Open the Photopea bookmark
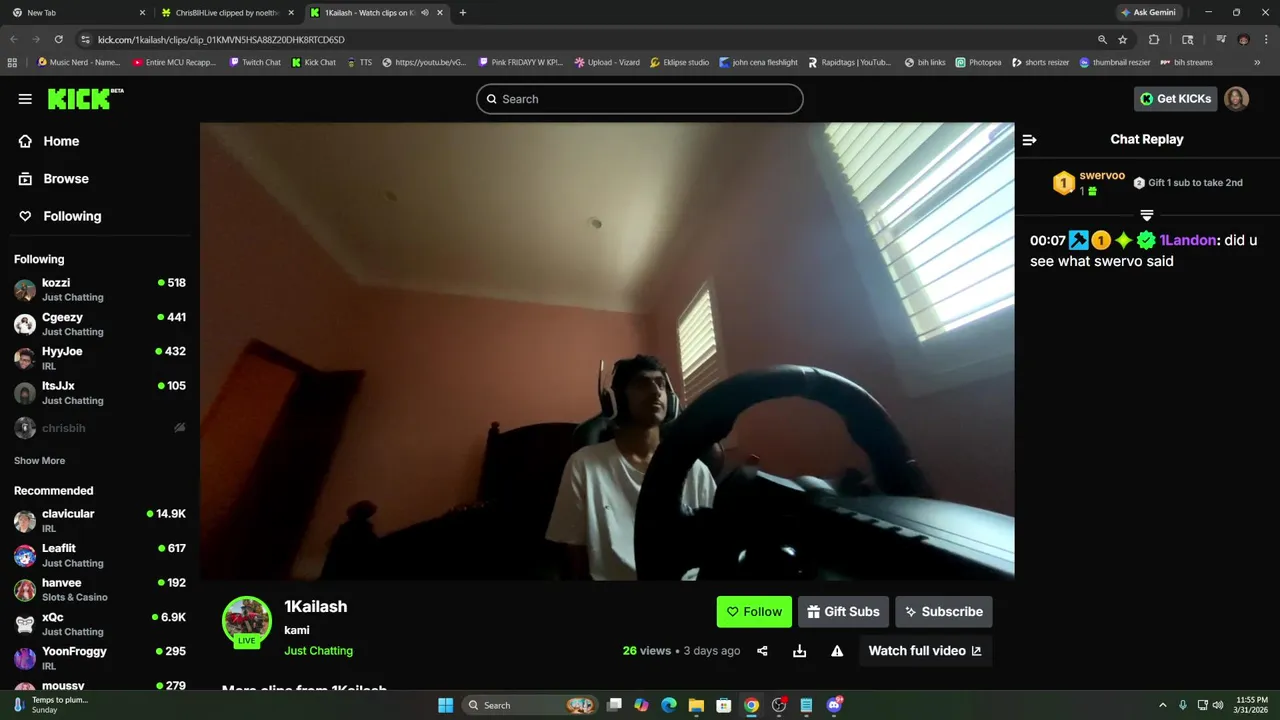The image size is (1280, 720). pyautogui.click(x=978, y=62)
